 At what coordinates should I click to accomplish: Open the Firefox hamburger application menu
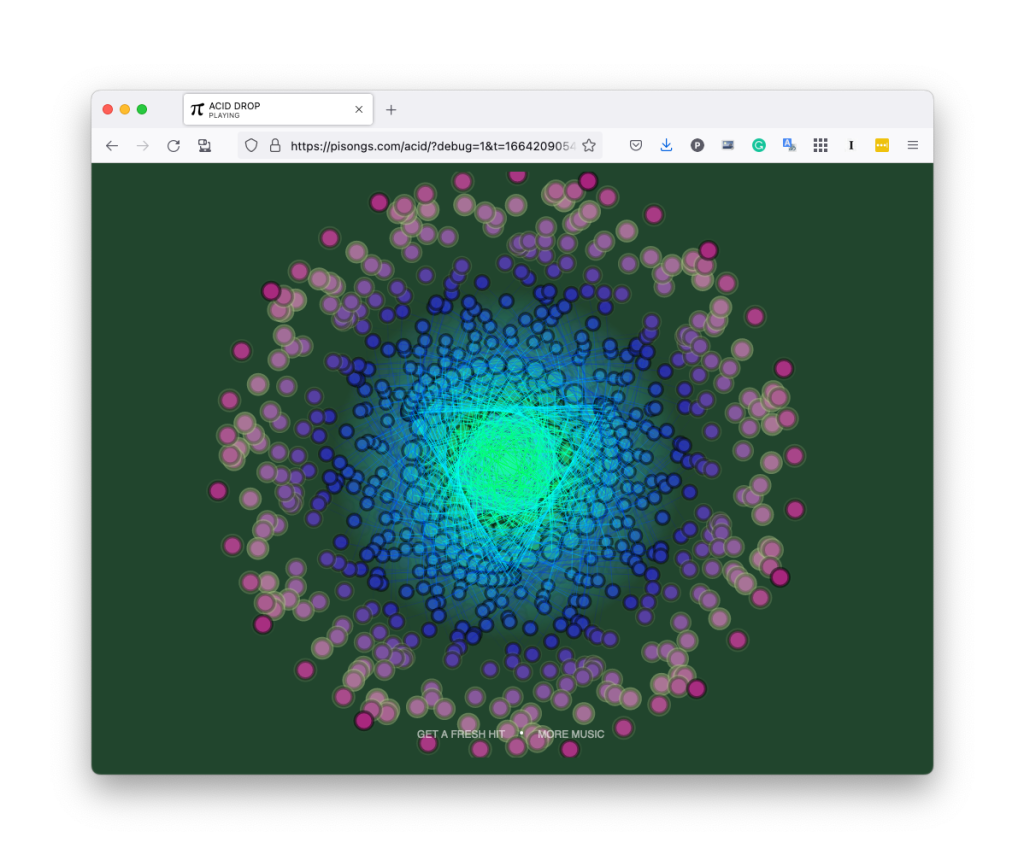(912, 146)
